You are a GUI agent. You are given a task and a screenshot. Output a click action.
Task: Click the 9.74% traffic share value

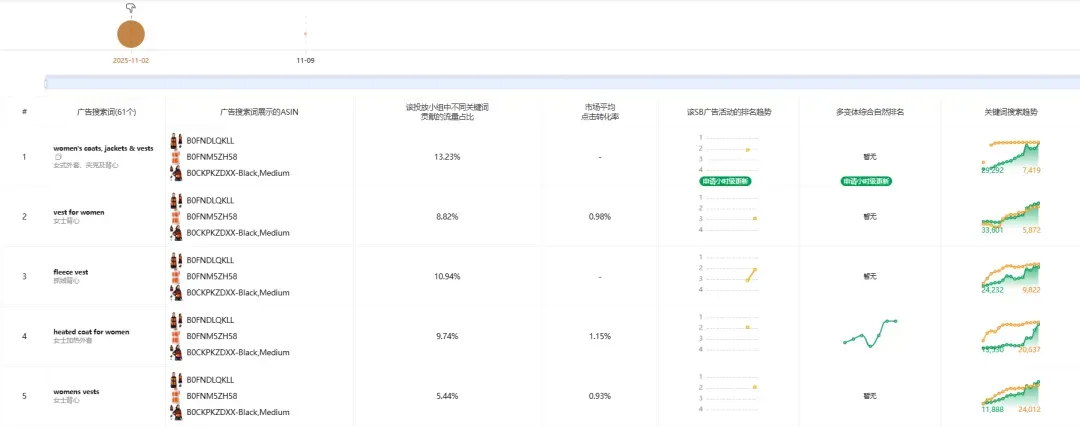[x=447, y=336]
